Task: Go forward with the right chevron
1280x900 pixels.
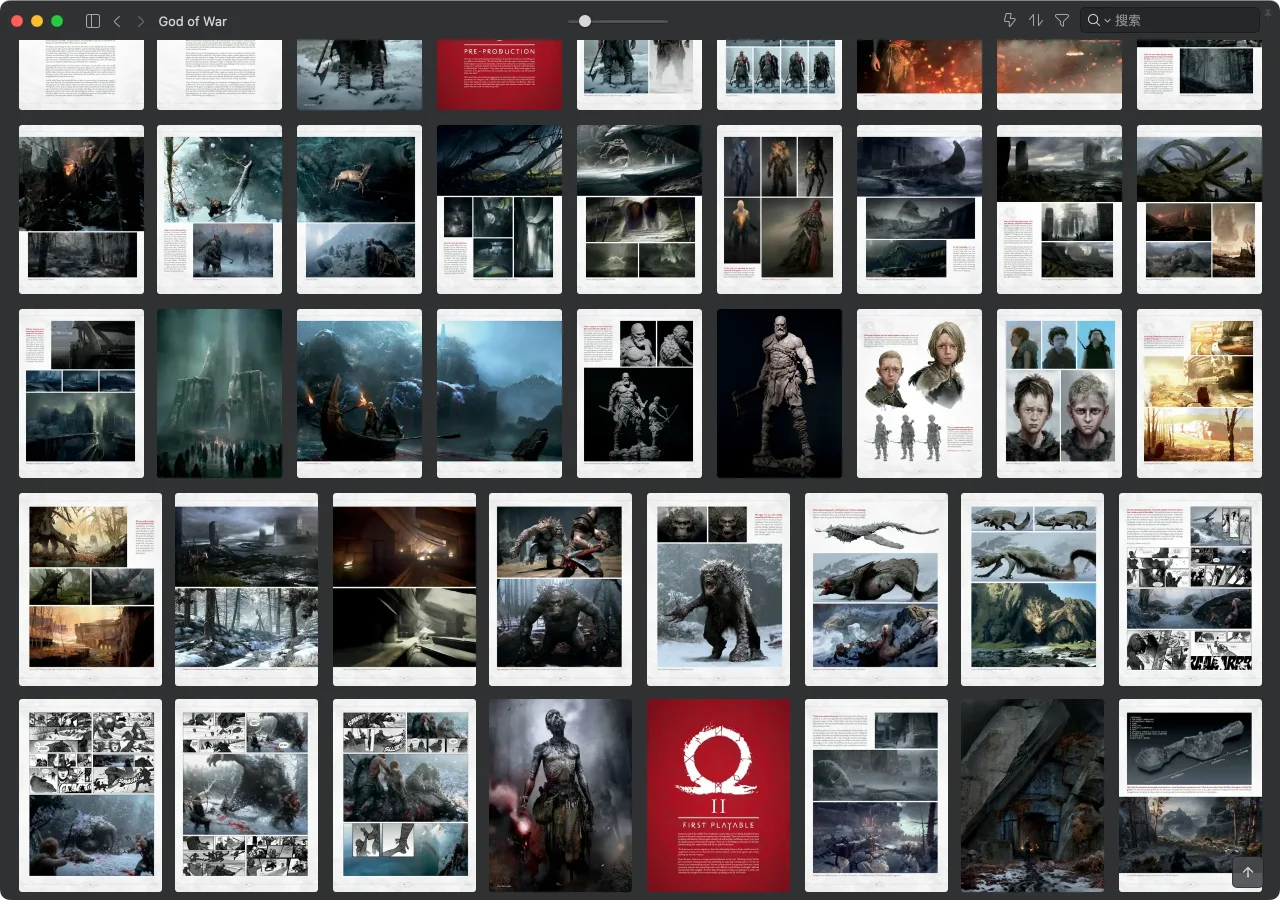Action: click(x=141, y=21)
